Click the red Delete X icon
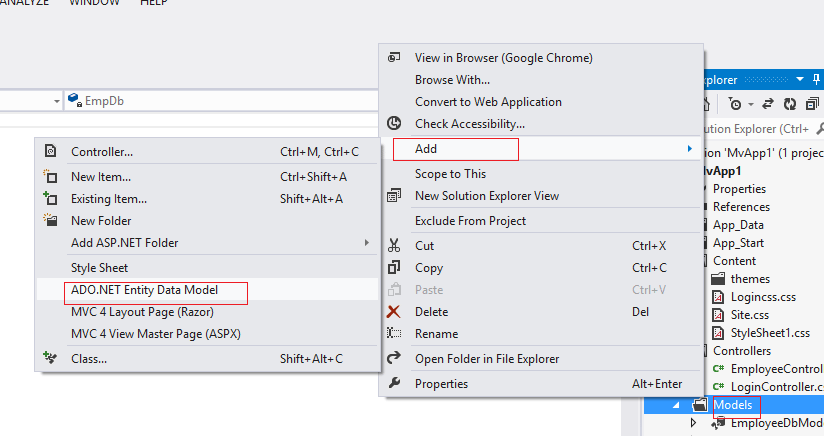This screenshot has height=436, width=824. (394, 312)
